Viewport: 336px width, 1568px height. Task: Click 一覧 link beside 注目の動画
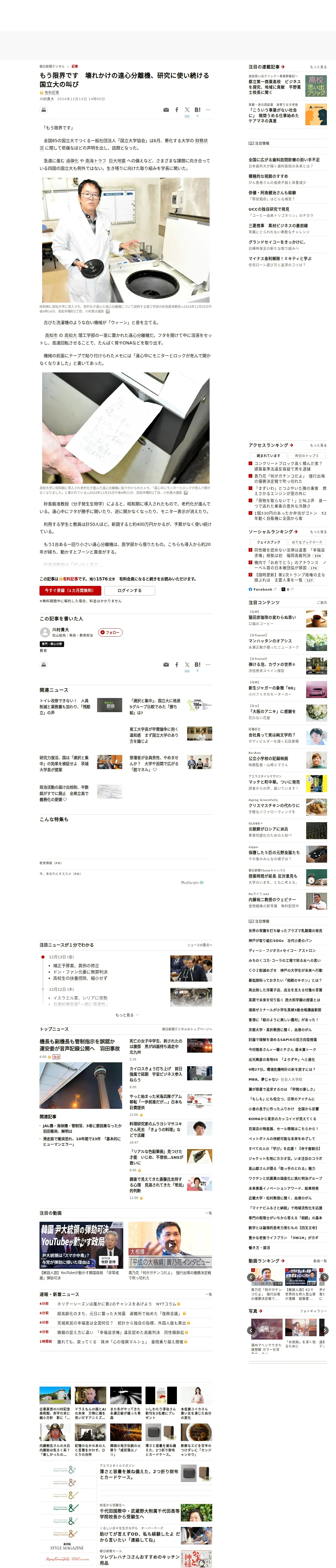pos(209,1213)
